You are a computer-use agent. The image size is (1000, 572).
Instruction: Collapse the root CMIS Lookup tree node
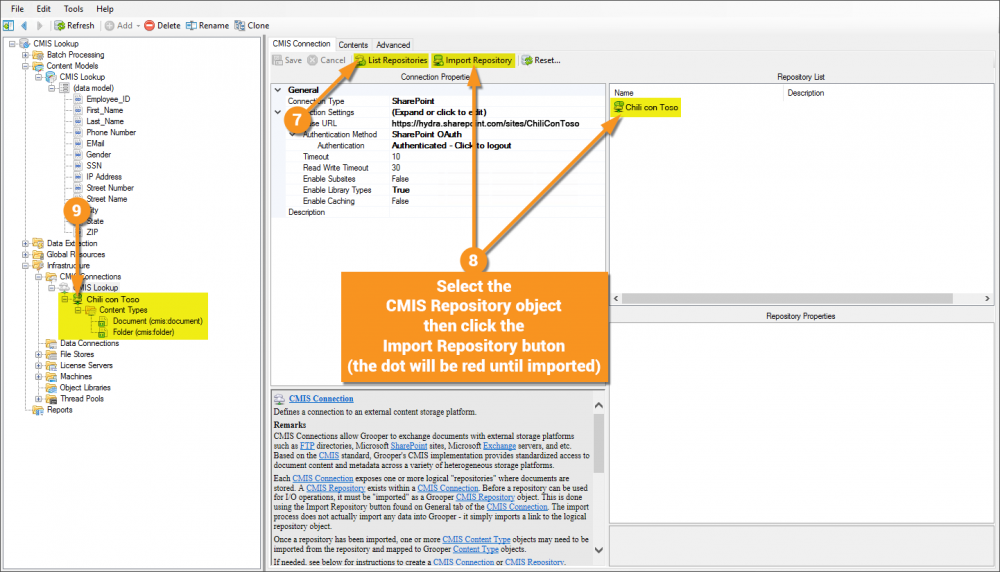click(12, 43)
